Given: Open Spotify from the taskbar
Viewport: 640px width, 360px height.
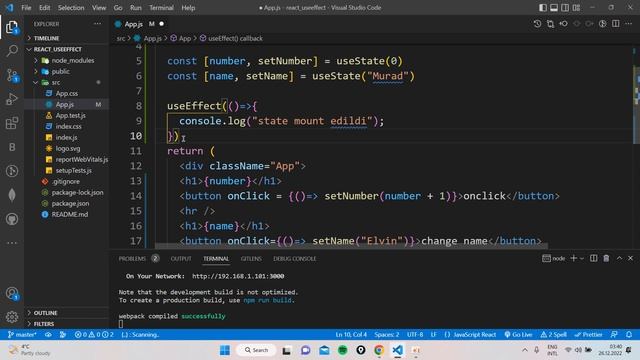Looking at the screenshot, I should (342, 350).
